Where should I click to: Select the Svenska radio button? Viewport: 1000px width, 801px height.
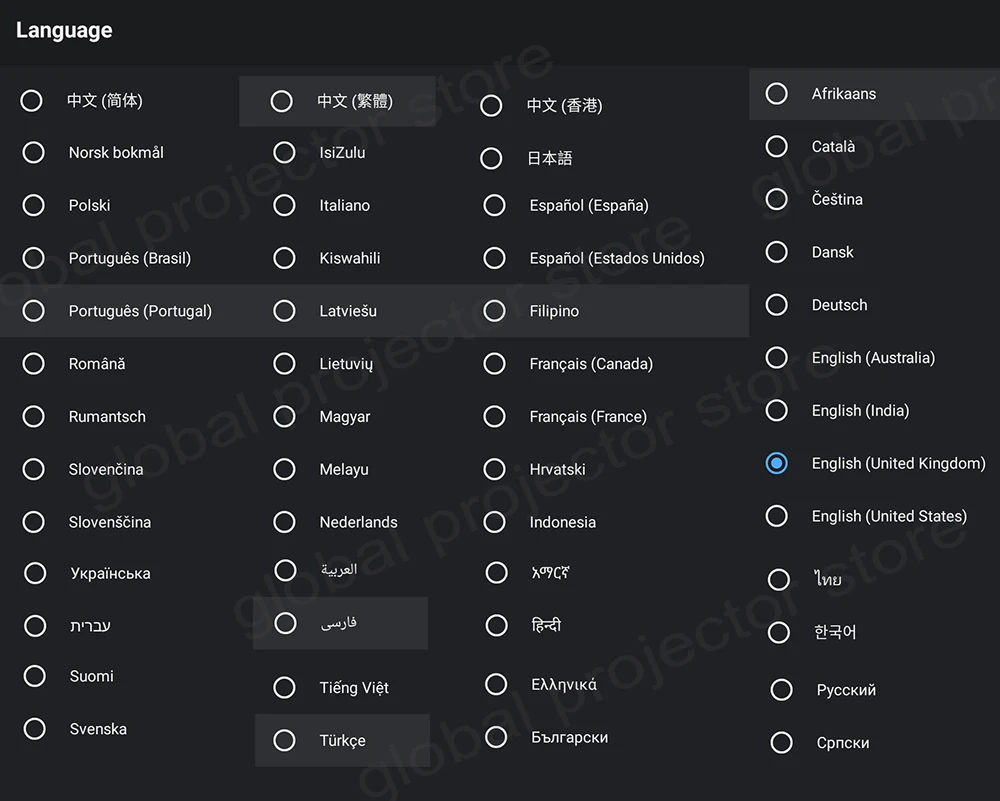[x=35, y=729]
